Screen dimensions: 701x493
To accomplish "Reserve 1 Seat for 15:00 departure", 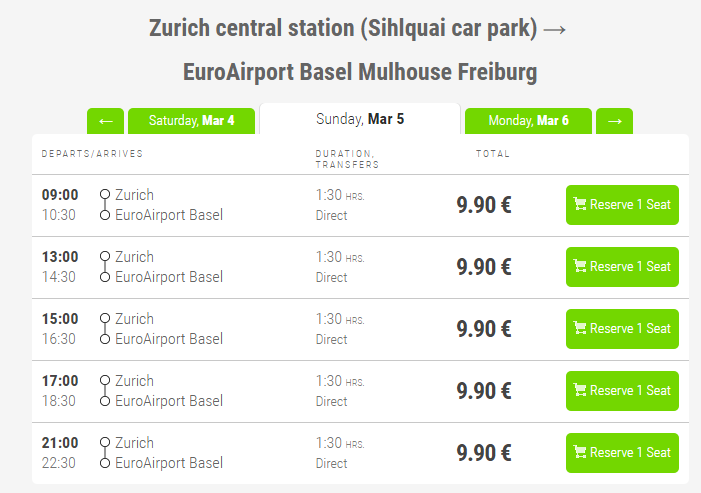I will point(622,329).
